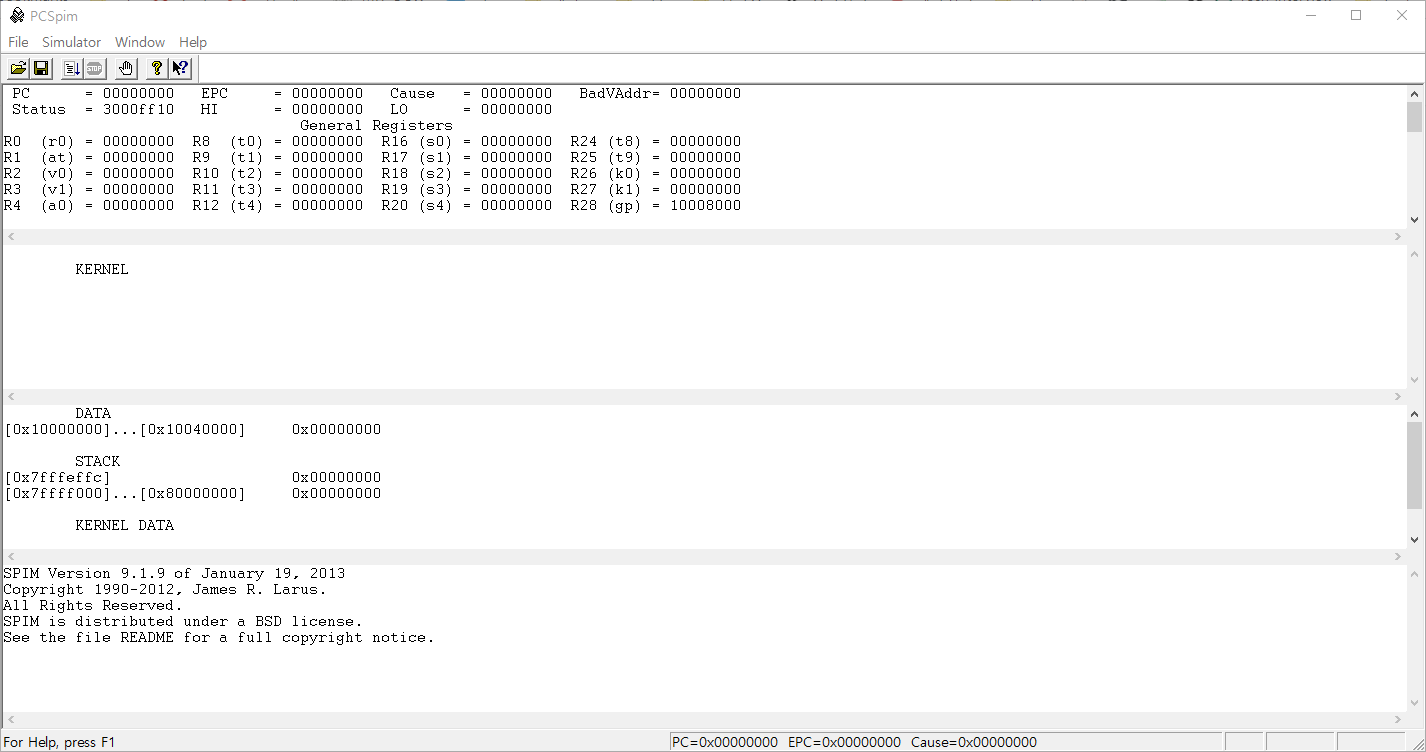Click the KERNEL DATA heading
The width and height of the screenshot is (1426, 752).
tap(125, 525)
